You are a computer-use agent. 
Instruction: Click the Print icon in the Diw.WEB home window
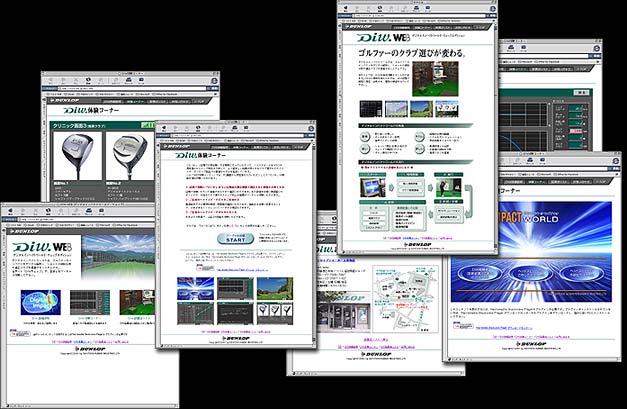pyautogui.click(x=88, y=211)
